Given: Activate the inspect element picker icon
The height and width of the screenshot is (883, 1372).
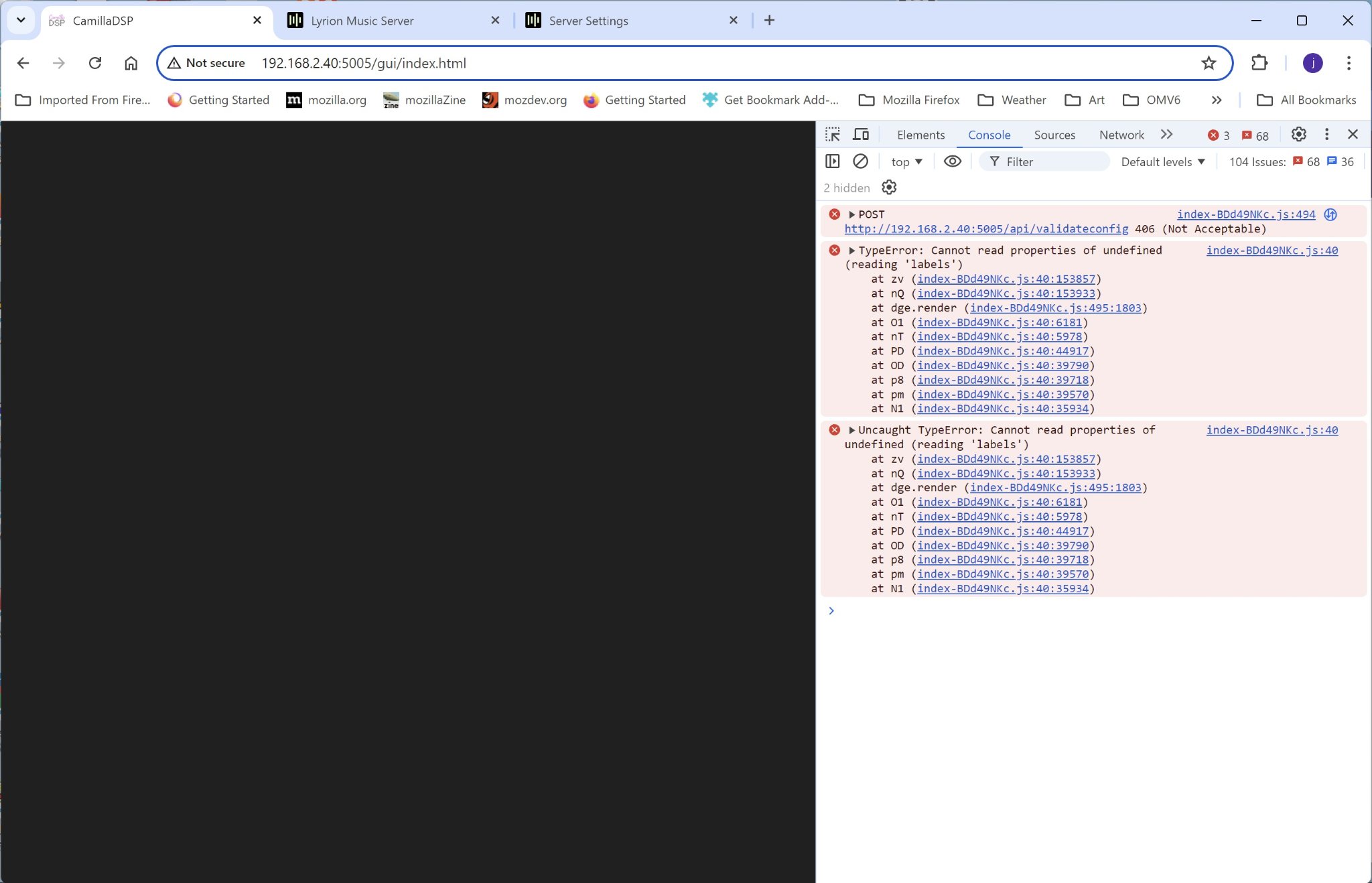Looking at the screenshot, I should (833, 135).
